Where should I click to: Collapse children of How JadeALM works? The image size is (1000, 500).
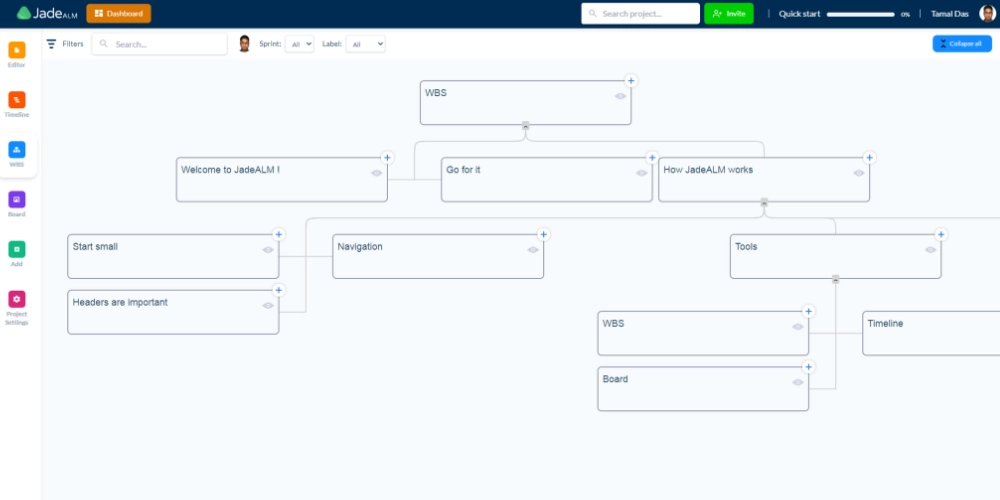coord(764,202)
